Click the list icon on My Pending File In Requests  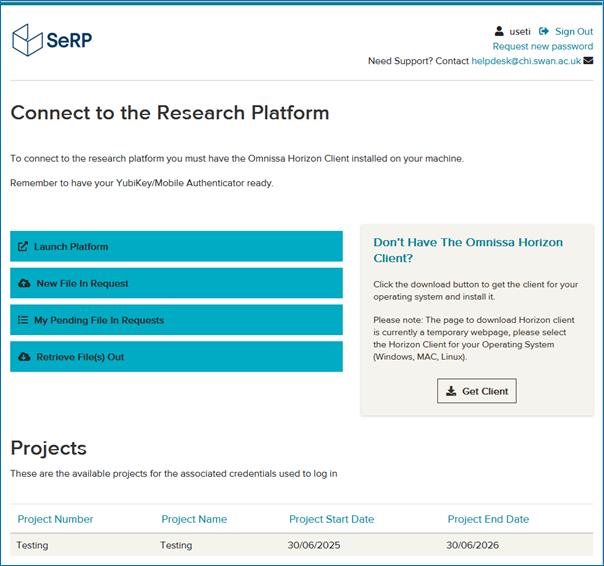coord(23,320)
